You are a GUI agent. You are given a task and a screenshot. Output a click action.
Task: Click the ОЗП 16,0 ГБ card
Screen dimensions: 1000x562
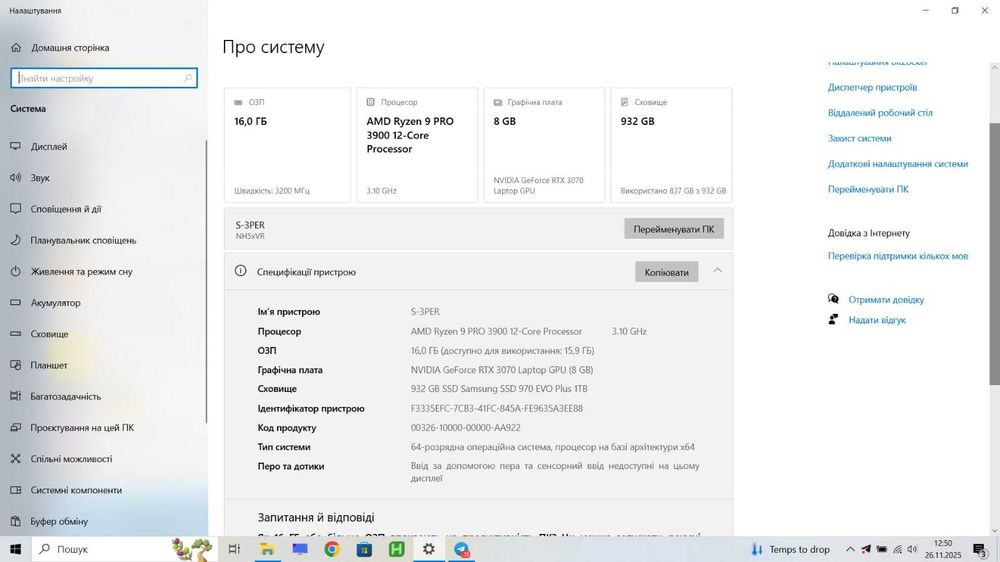pyautogui.click(x=287, y=145)
